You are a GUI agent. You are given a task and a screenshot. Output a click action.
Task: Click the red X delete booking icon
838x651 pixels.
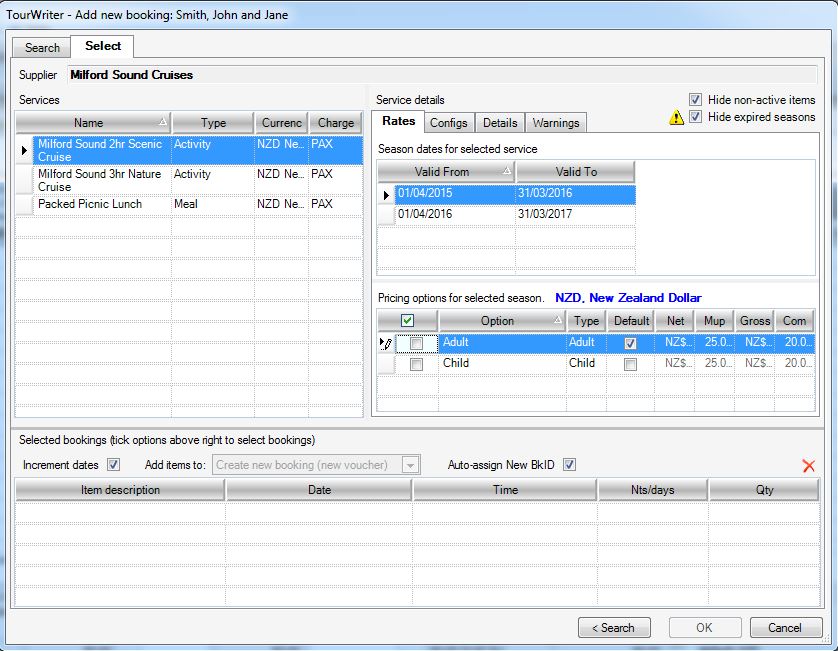pyautogui.click(x=808, y=466)
